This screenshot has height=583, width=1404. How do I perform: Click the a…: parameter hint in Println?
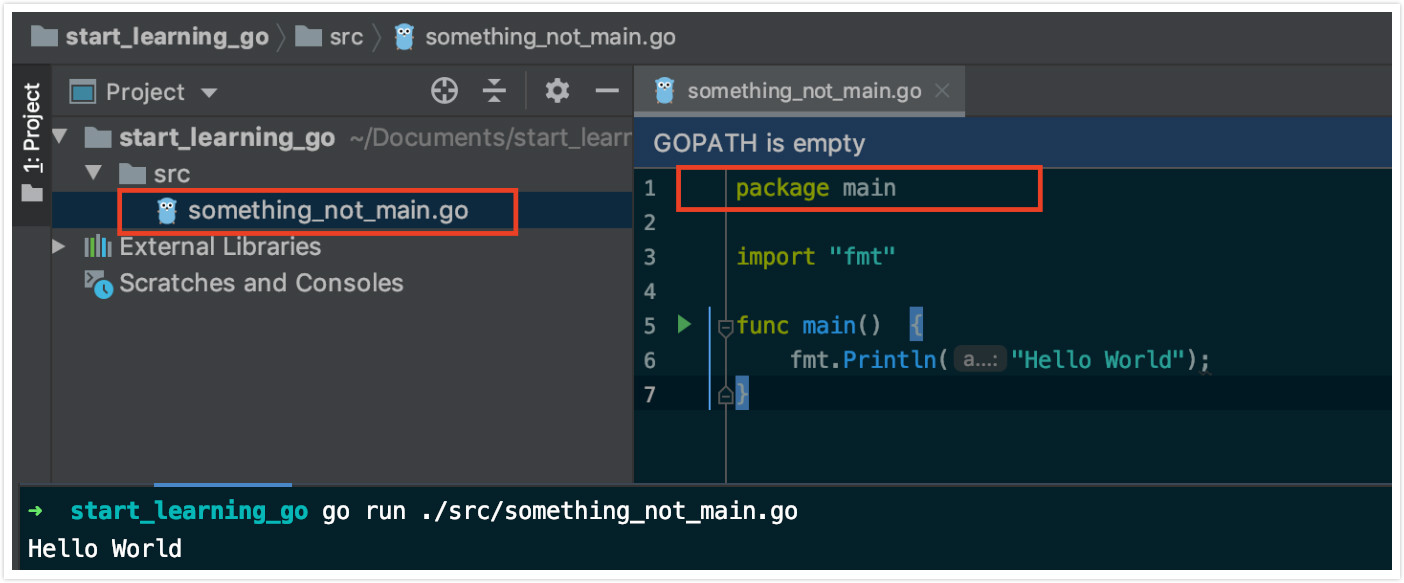tap(980, 359)
